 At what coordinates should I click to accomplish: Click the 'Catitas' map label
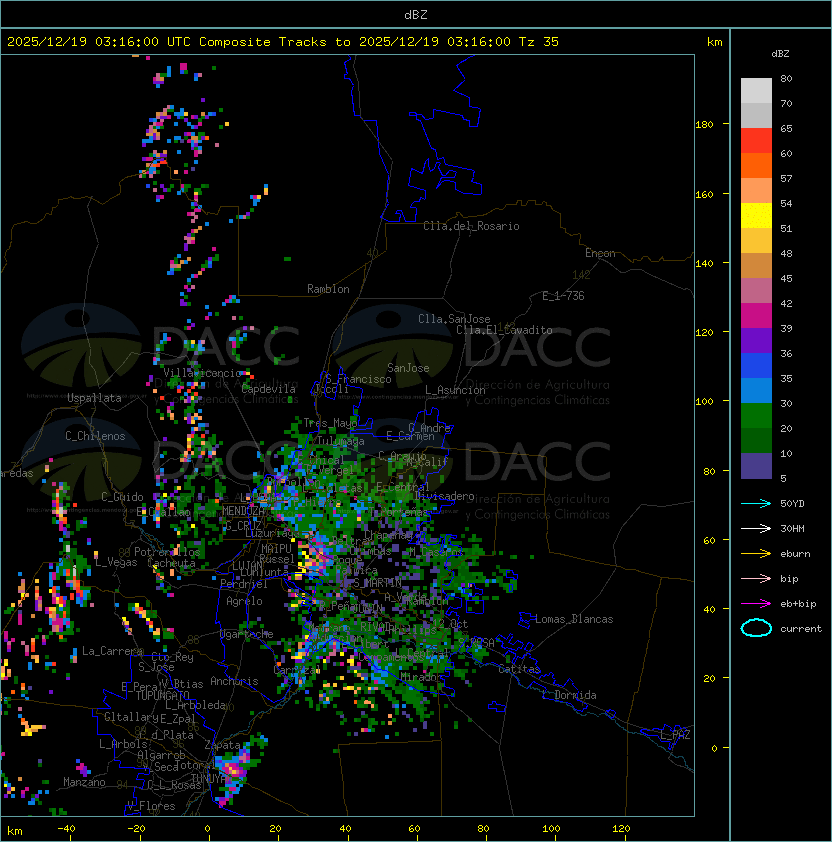pyautogui.click(x=519, y=670)
